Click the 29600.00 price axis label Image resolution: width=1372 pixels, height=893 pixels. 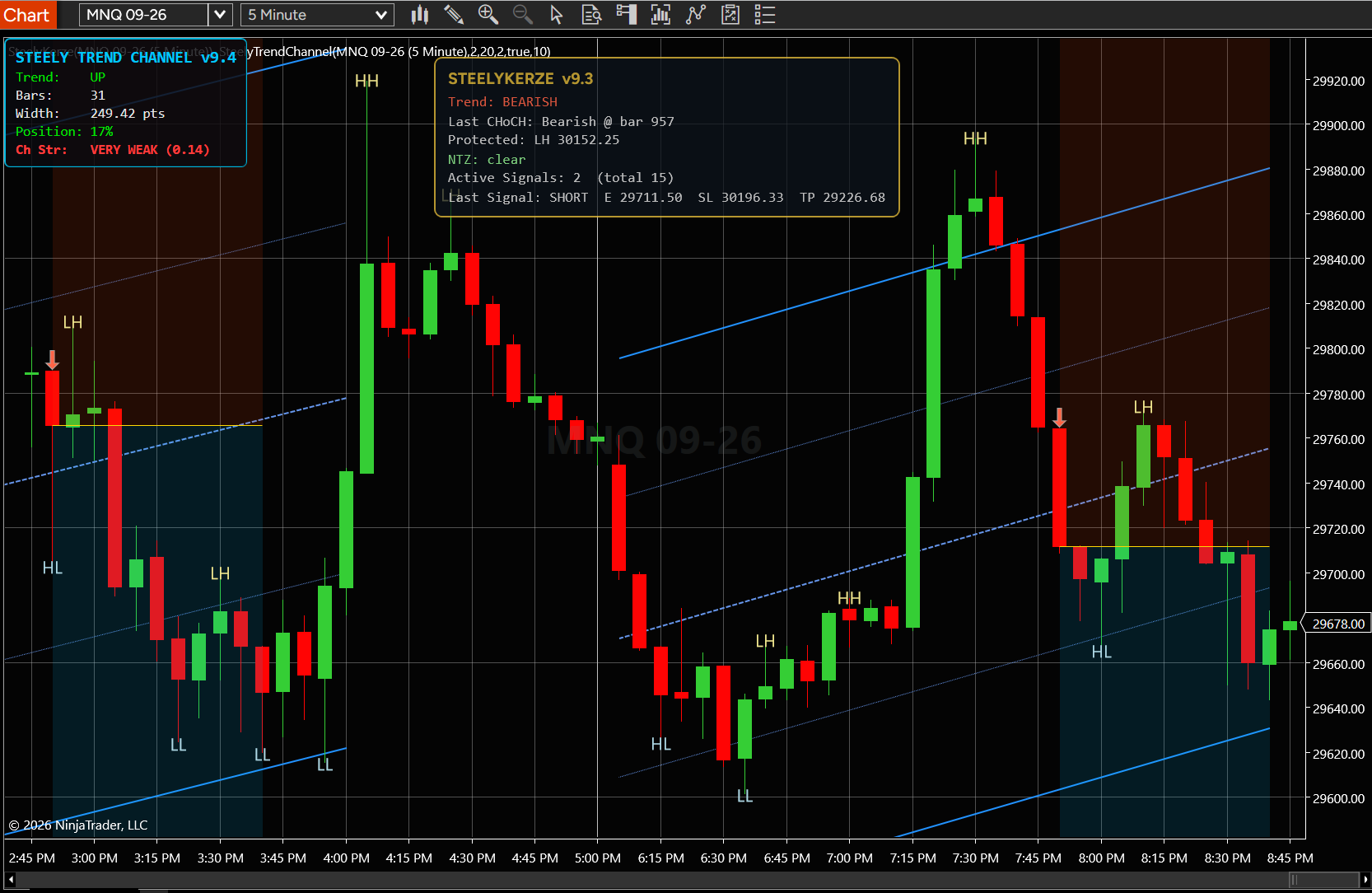tap(1338, 798)
